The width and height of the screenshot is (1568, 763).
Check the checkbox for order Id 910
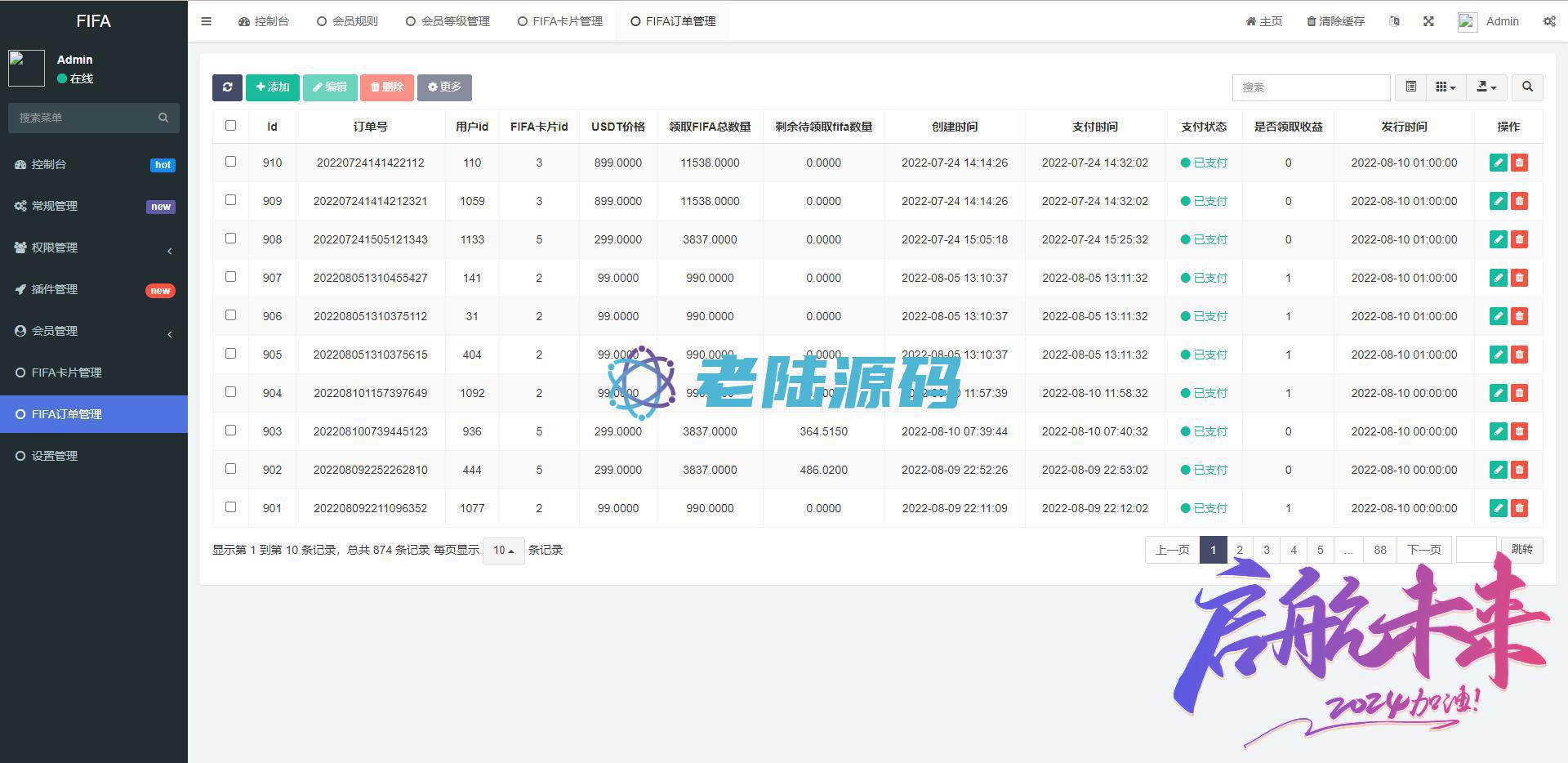230,162
